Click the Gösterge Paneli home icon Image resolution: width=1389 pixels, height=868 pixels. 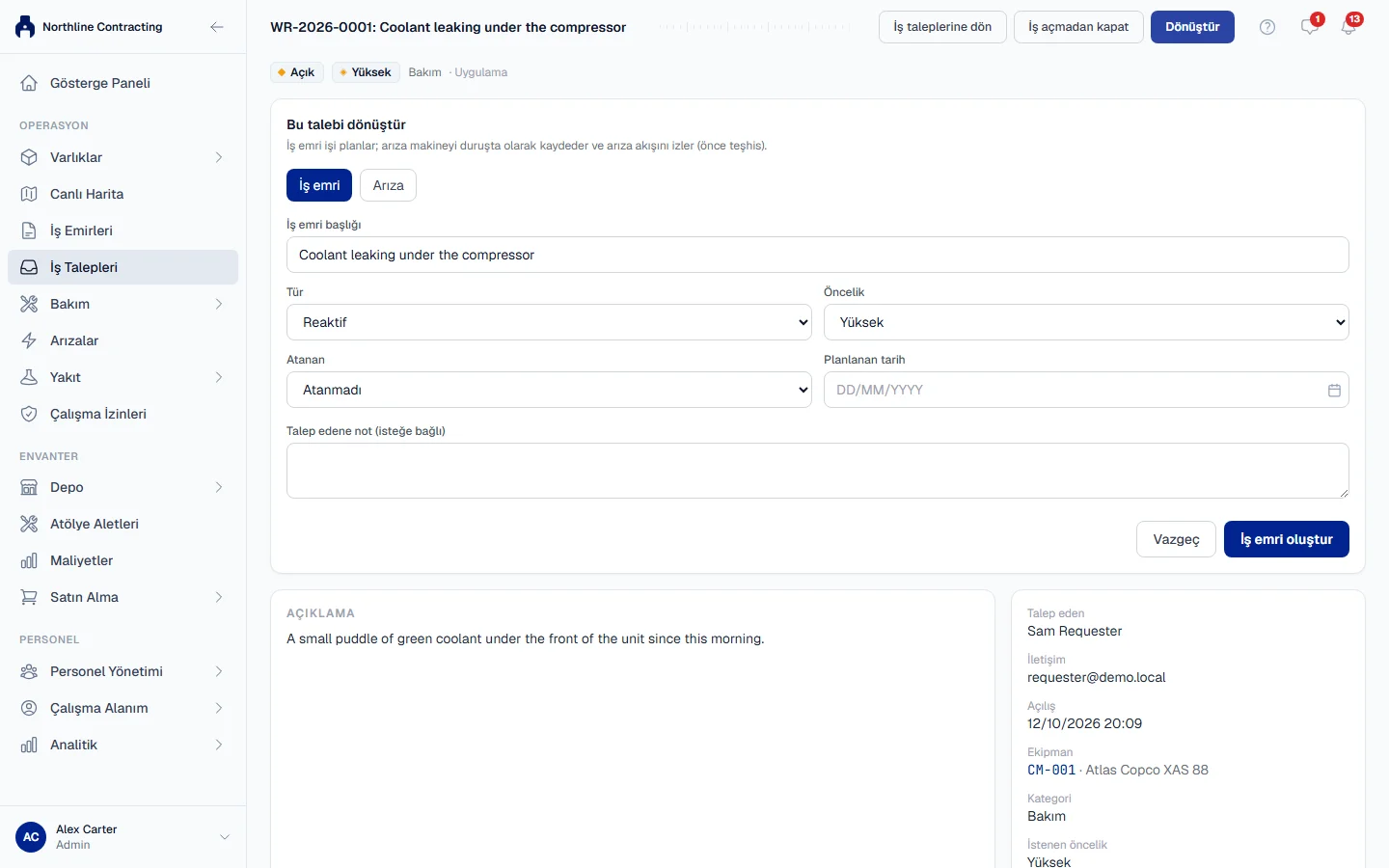29,83
